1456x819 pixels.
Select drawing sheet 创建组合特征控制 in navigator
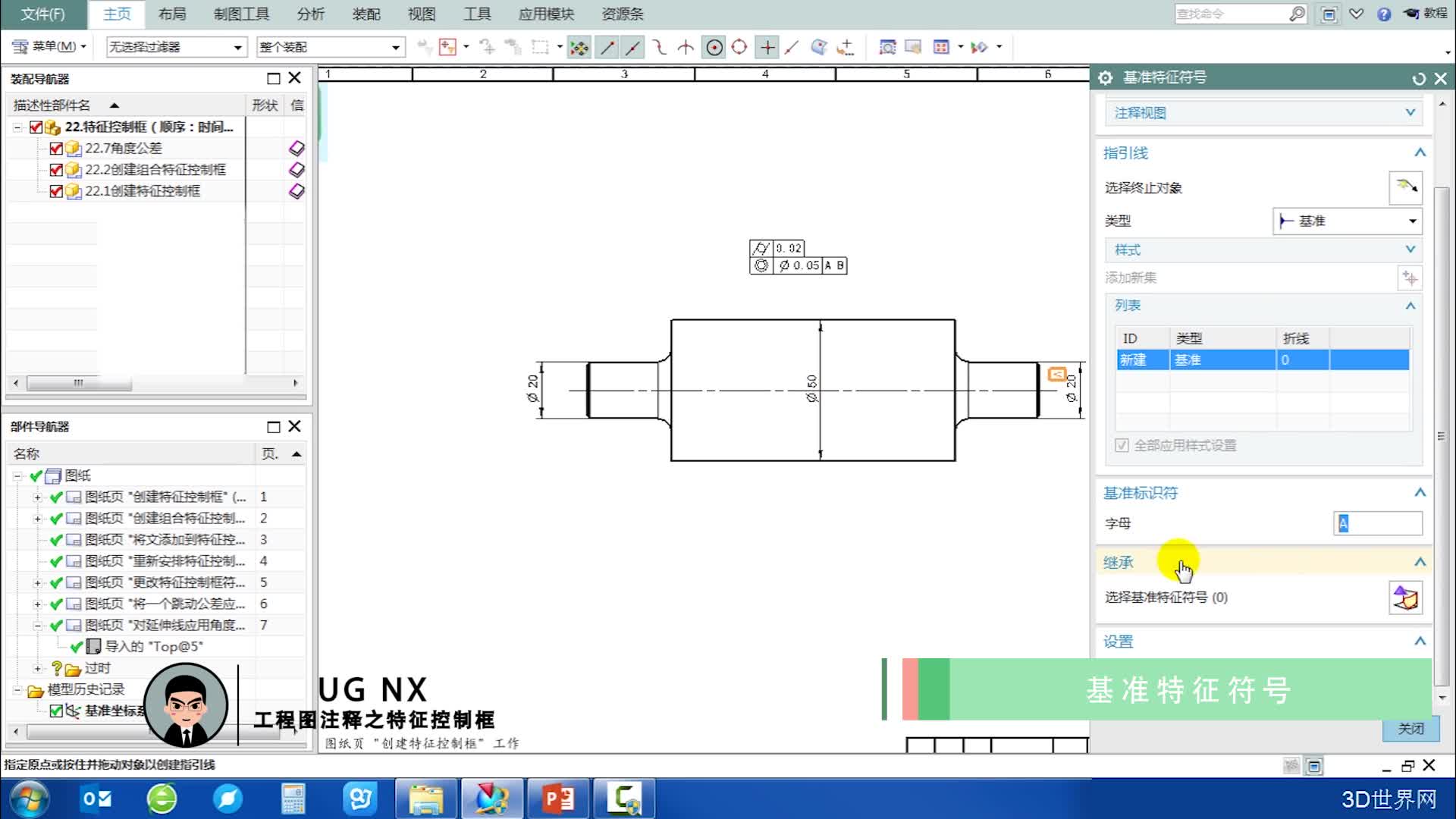(165, 518)
